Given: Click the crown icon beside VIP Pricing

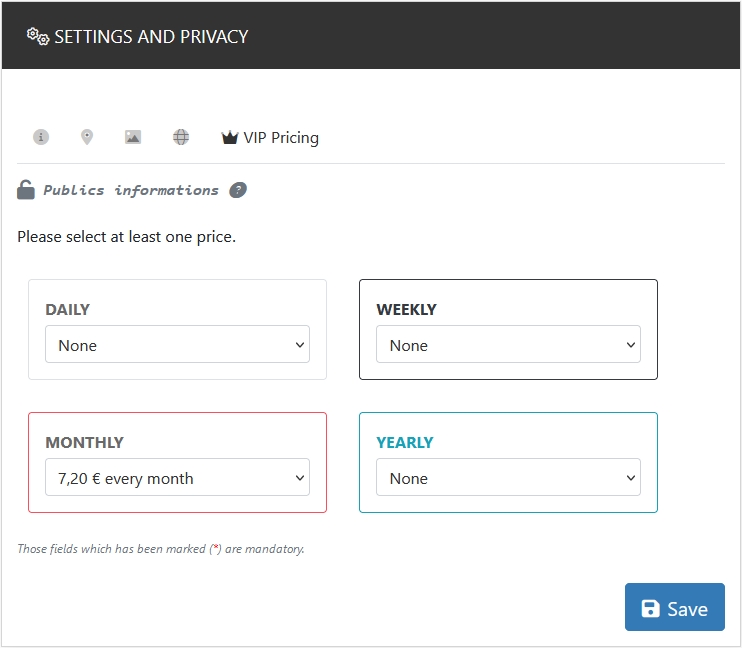Looking at the screenshot, I should click(x=230, y=138).
